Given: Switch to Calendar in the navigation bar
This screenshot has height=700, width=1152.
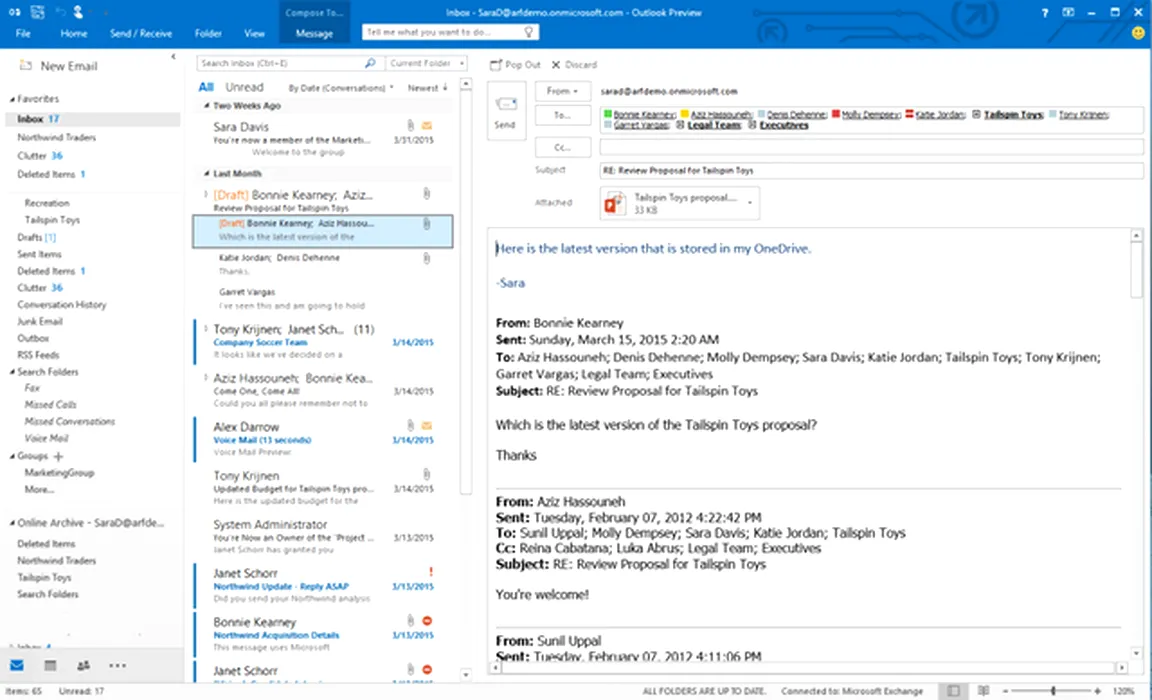Looking at the screenshot, I should point(50,665).
